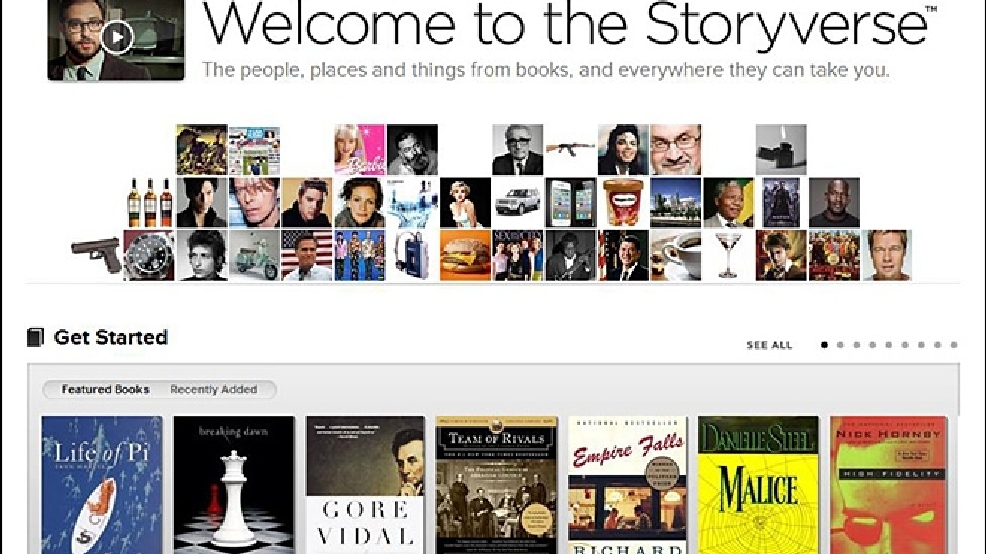The height and width of the screenshot is (554, 986).
Task: Switch to the Featured Books tab
Action: point(105,389)
